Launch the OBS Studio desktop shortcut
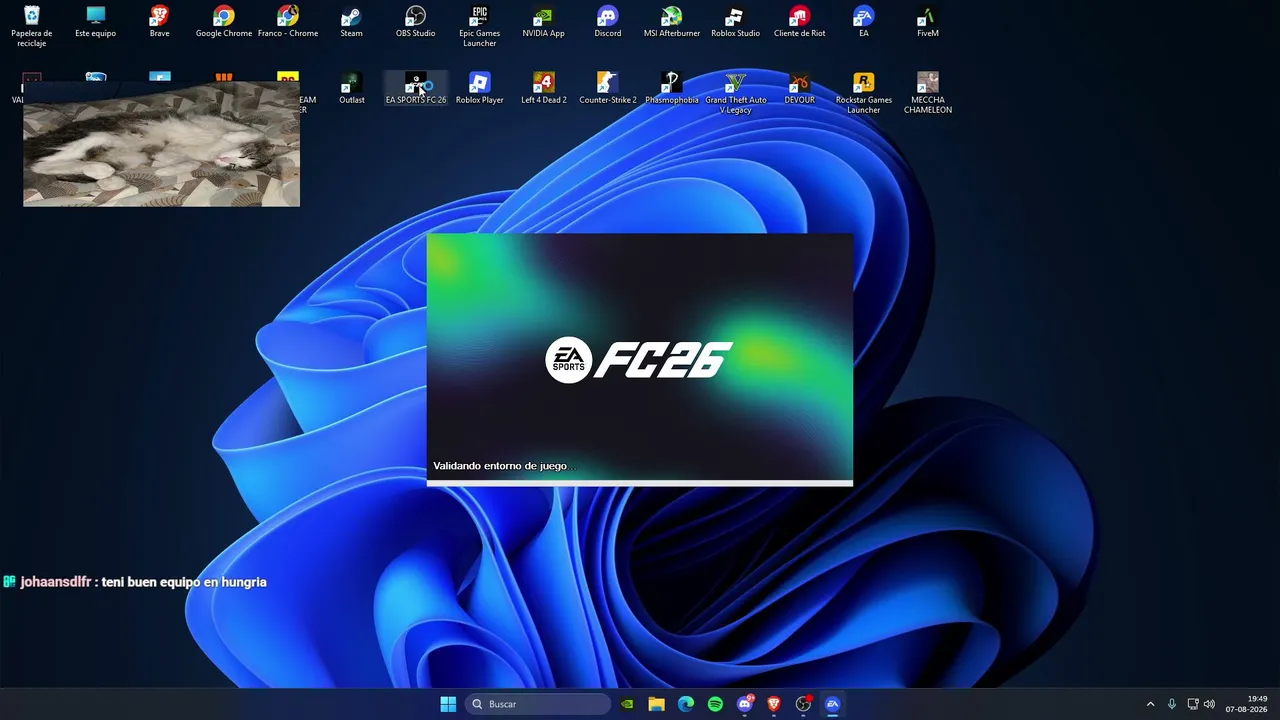Image resolution: width=1280 pixels, height=720 pixels. tap(416, 22)
